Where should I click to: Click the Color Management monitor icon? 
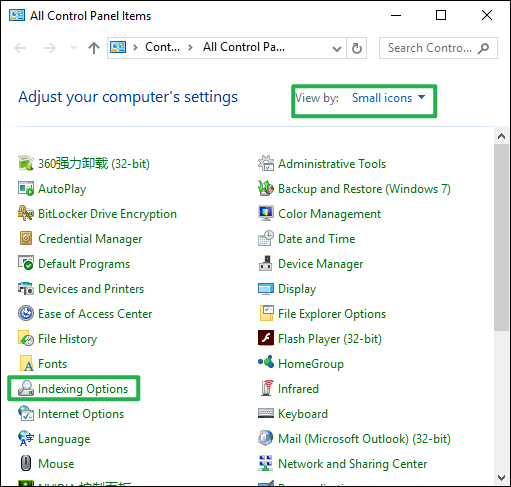(266, 214)
